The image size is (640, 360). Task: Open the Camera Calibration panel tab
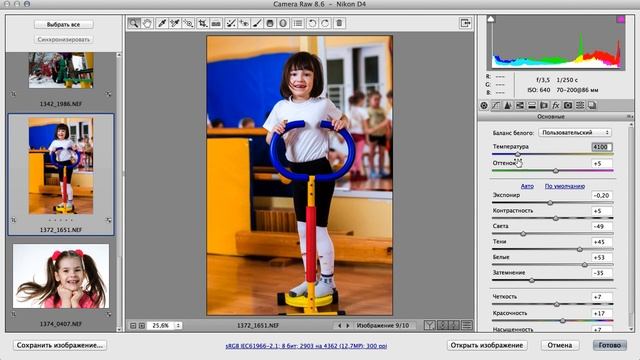[568, 105]
